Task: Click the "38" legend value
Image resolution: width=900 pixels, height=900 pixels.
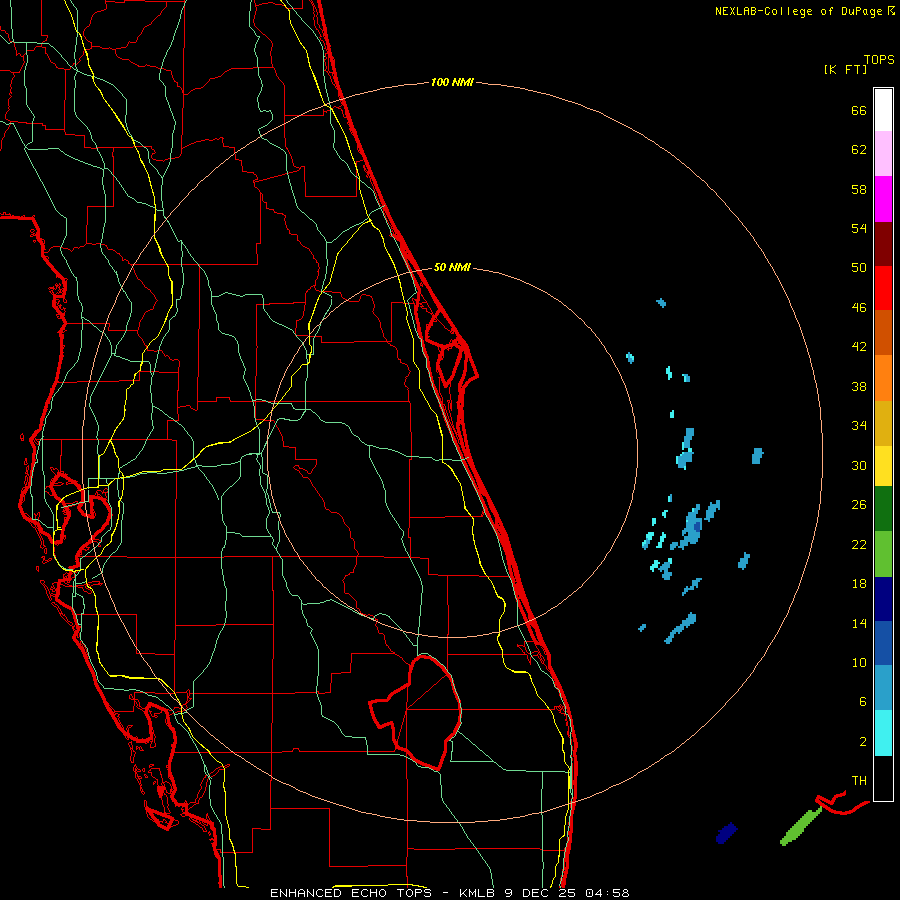Action: (x=859, y=386)
